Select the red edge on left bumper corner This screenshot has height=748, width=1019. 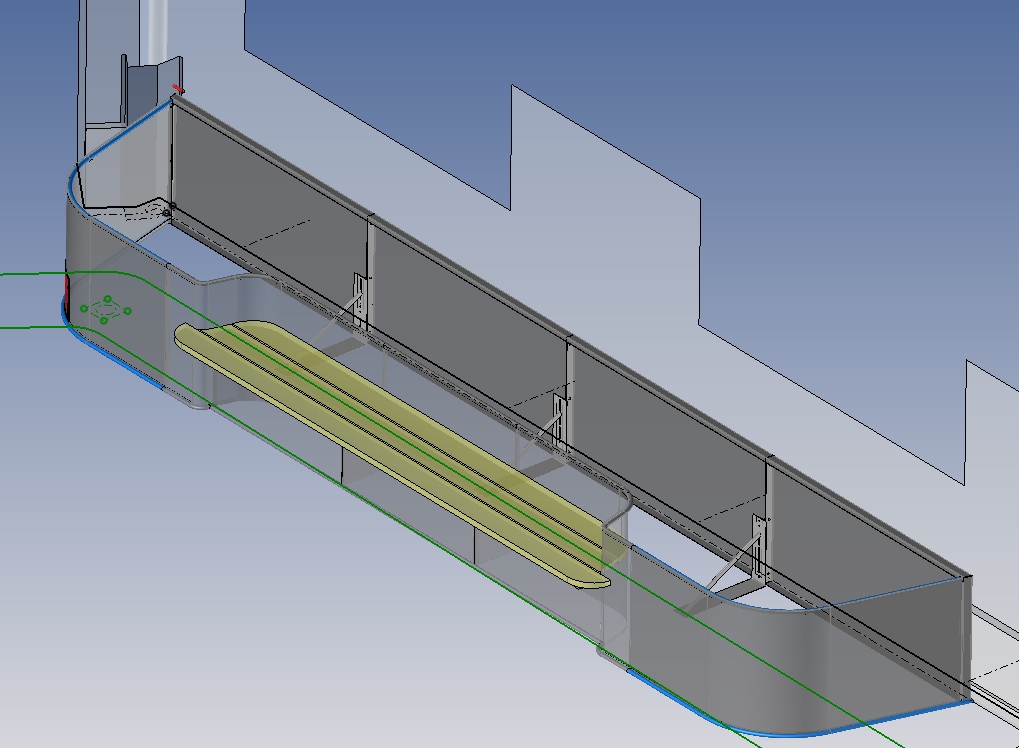click(66, 290)
